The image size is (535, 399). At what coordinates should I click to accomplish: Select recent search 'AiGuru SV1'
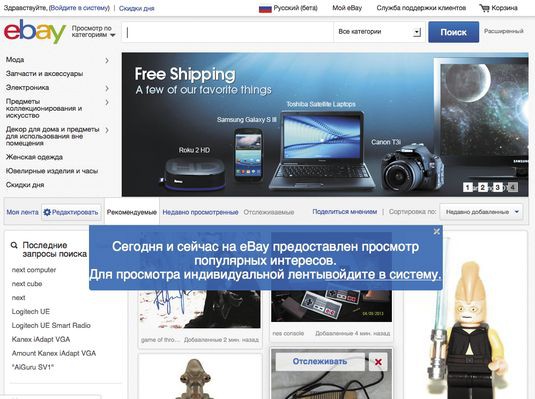click(x=33, y=367)
